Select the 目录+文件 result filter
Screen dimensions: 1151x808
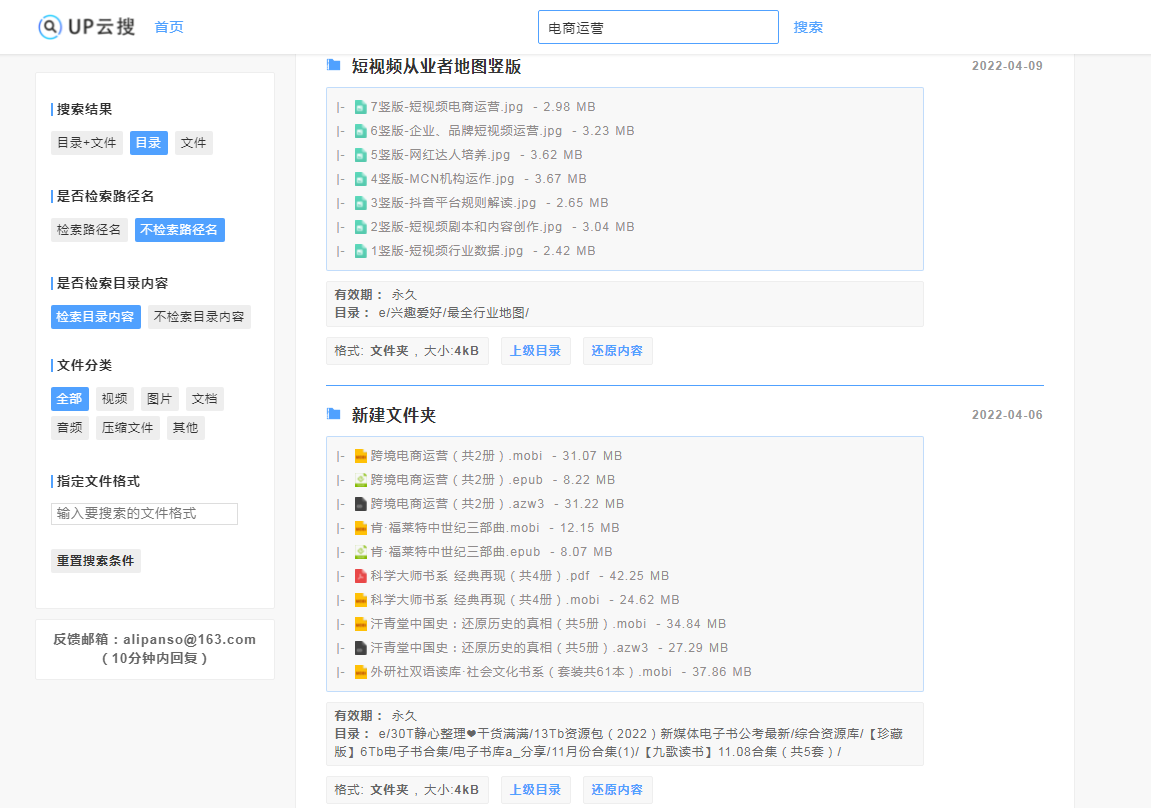click(86, 143)
